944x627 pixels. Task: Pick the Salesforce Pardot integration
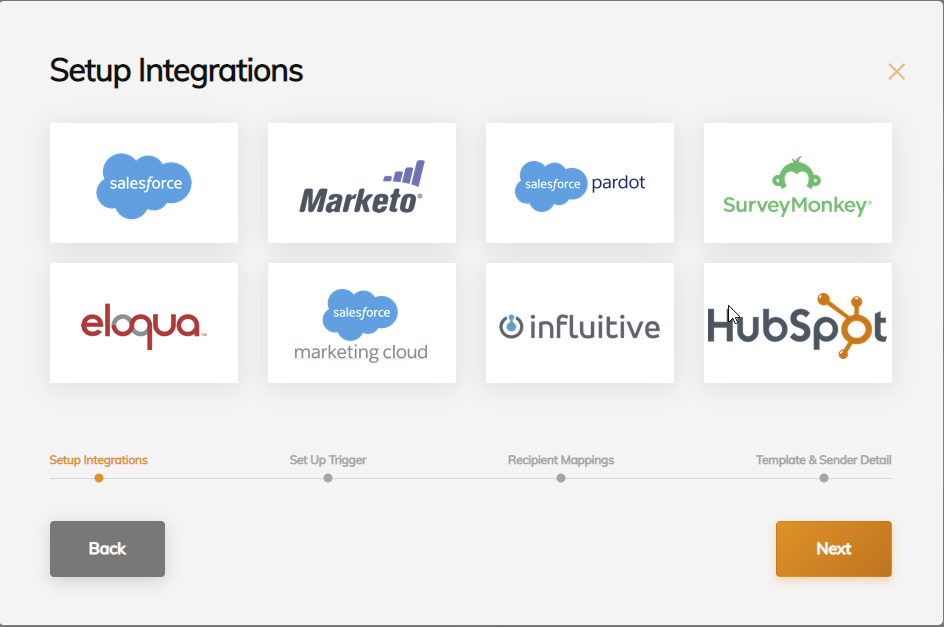coord(580,183)
